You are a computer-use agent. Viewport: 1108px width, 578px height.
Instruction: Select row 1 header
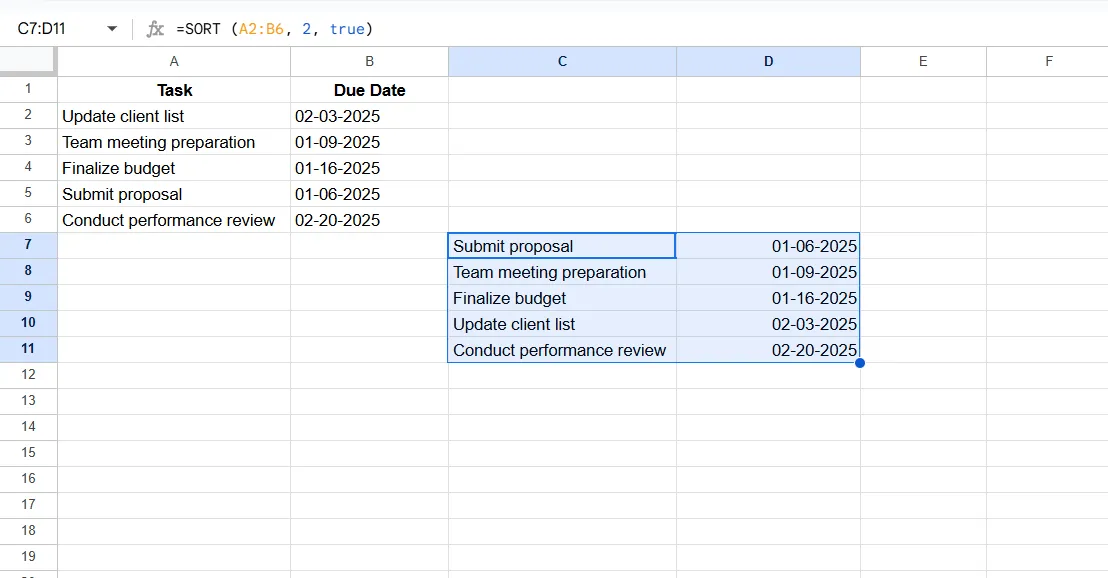coord(28,89)
